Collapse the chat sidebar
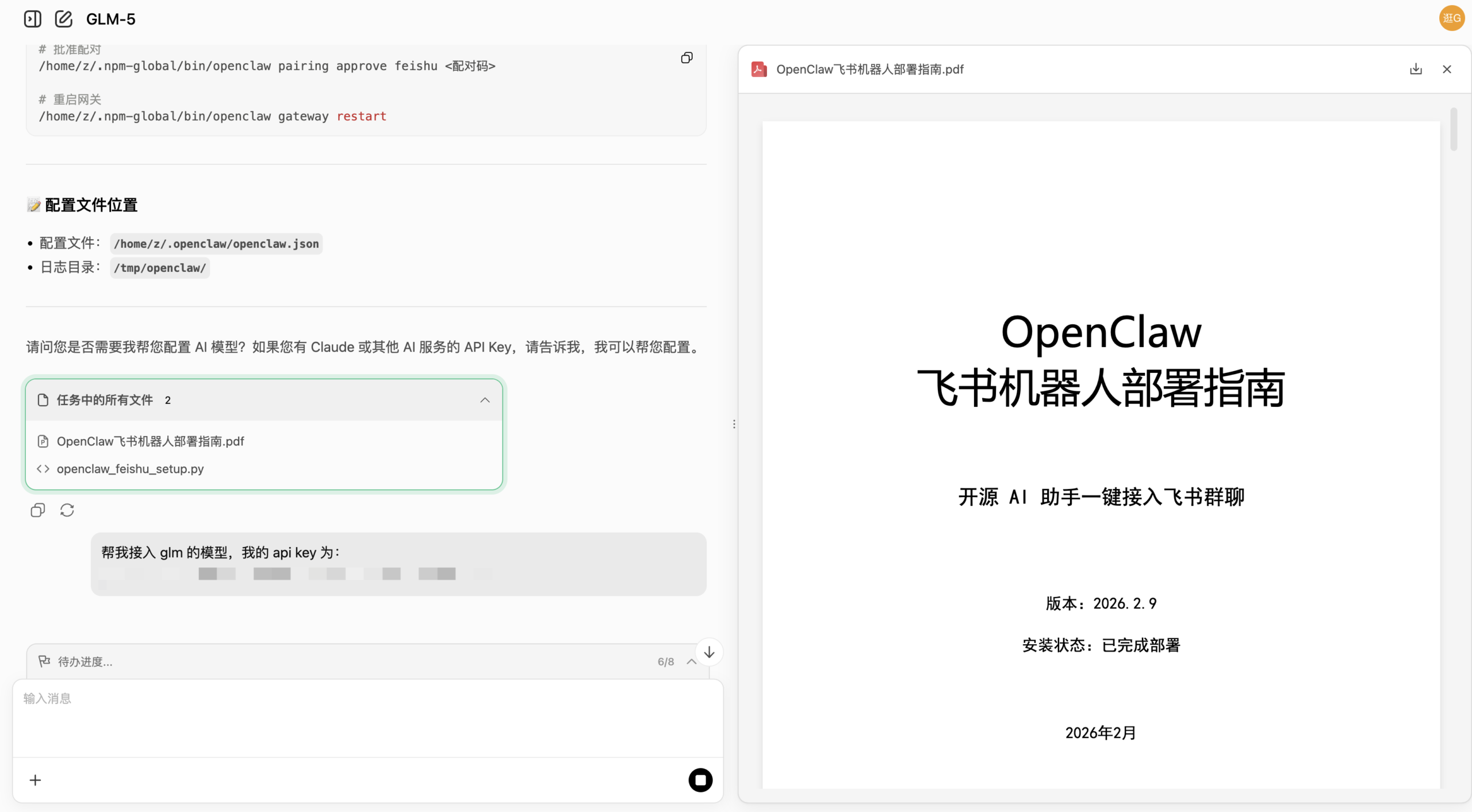Image resolution: width=1472 pixels, height=812 pixels. click(32, 18)
